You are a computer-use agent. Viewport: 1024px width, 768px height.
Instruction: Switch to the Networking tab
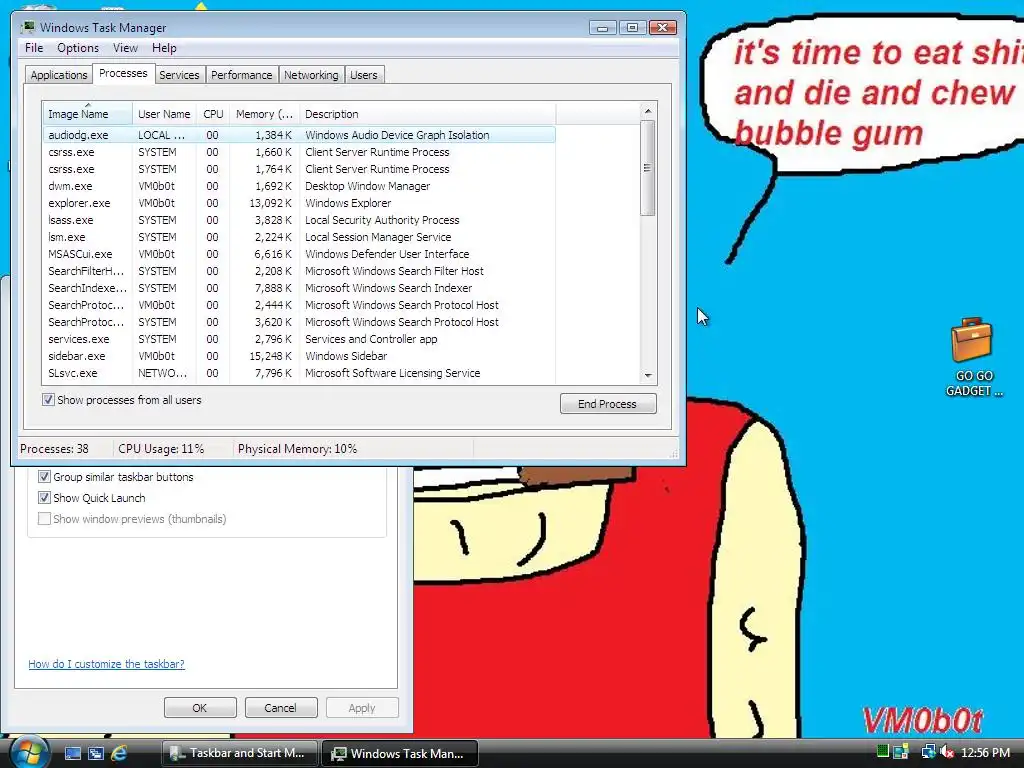311,75
